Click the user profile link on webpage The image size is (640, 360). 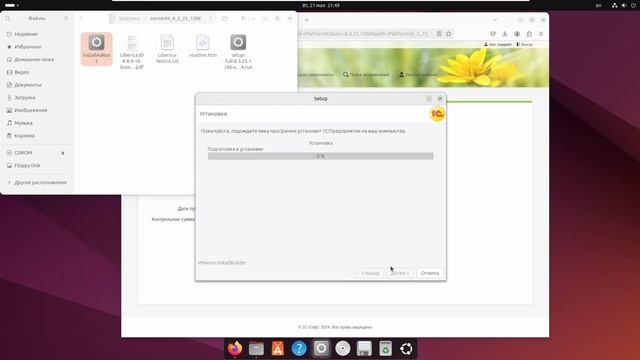pyautogui.click(x=498, y=44)
